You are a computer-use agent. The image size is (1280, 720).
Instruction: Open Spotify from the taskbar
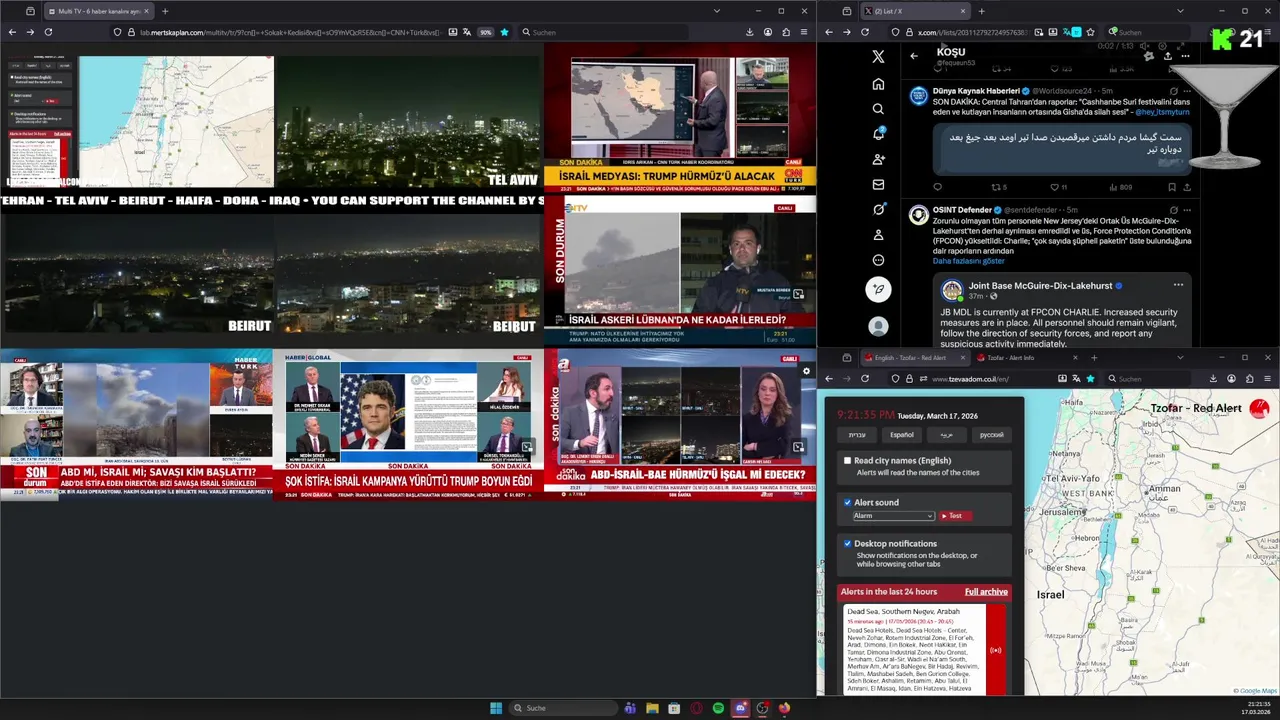click(718, 708)
